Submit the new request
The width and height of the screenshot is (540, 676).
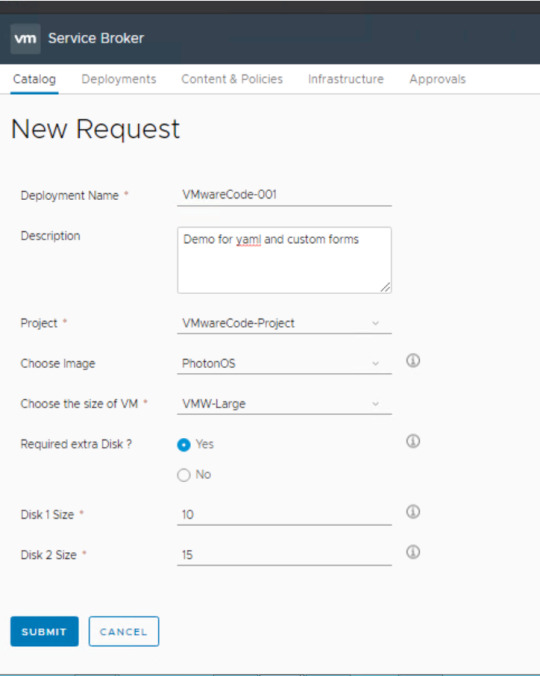coord(44,632)
